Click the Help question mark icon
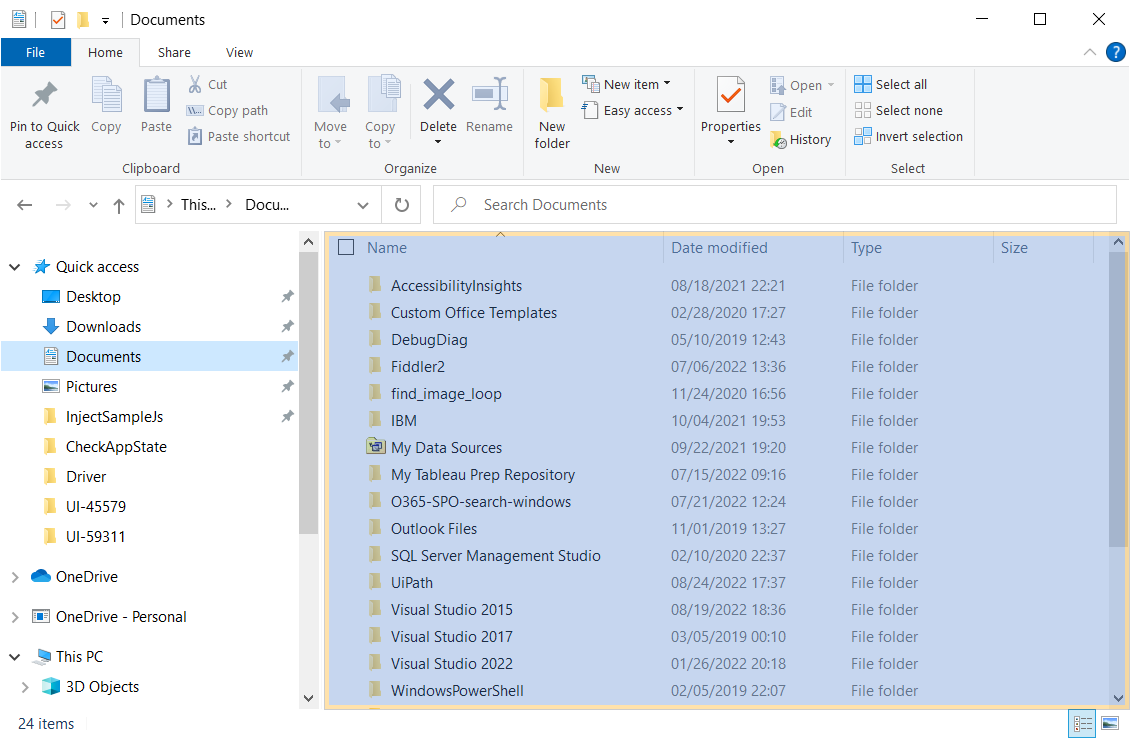The height and width of the screenshot is (739, 1130). 1116,52
